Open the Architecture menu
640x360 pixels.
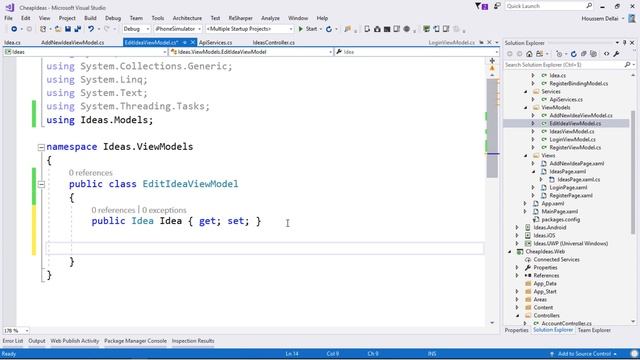[187, 18]
